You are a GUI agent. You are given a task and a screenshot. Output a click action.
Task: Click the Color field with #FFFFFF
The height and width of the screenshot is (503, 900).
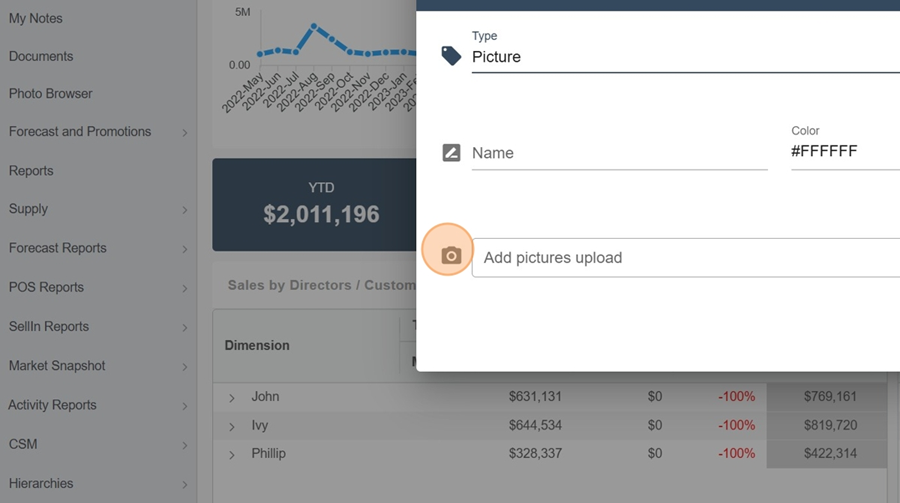pyautogui.click(x=844, y=152)
